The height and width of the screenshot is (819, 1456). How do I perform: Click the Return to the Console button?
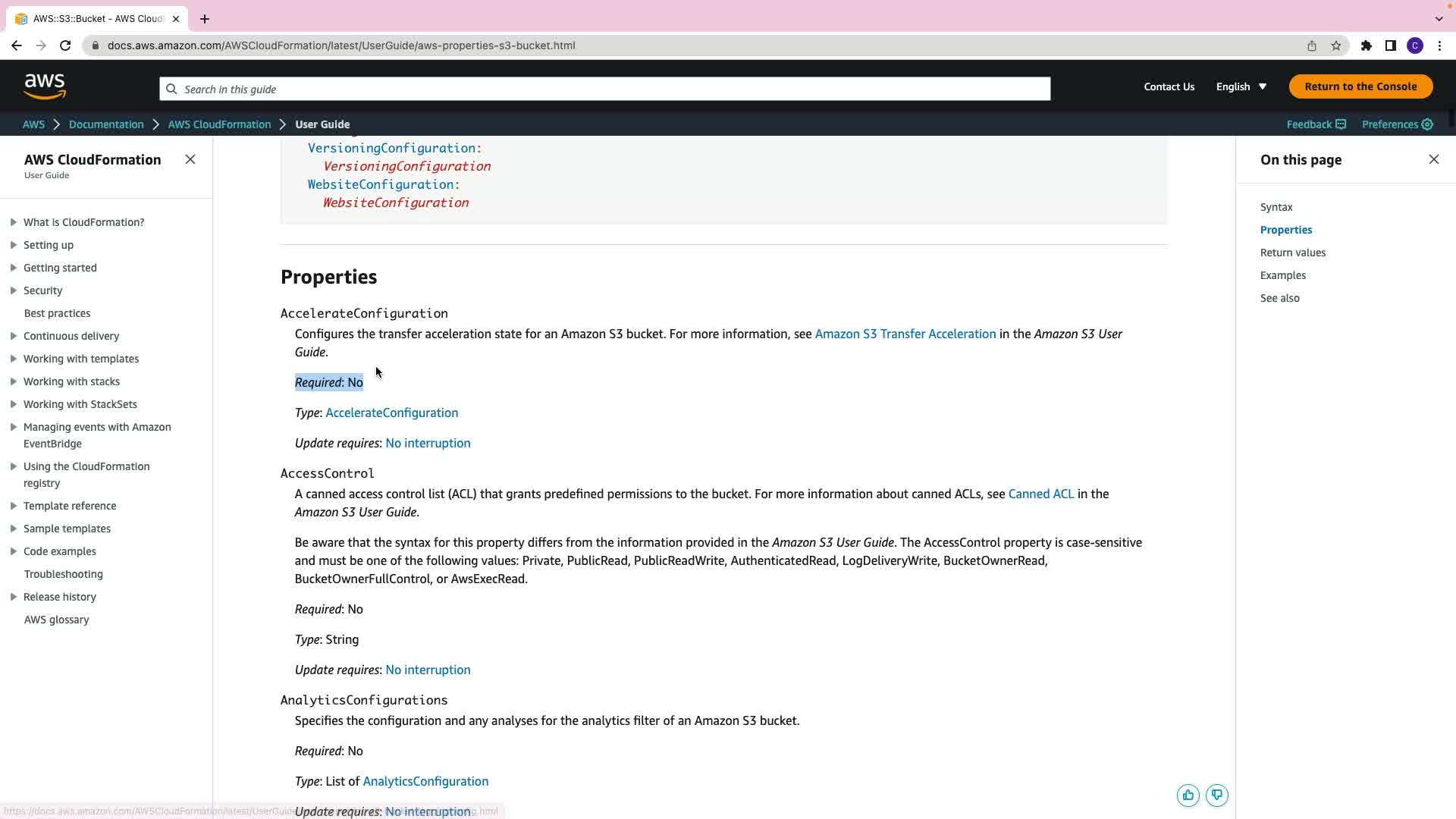coord(1360,86)
